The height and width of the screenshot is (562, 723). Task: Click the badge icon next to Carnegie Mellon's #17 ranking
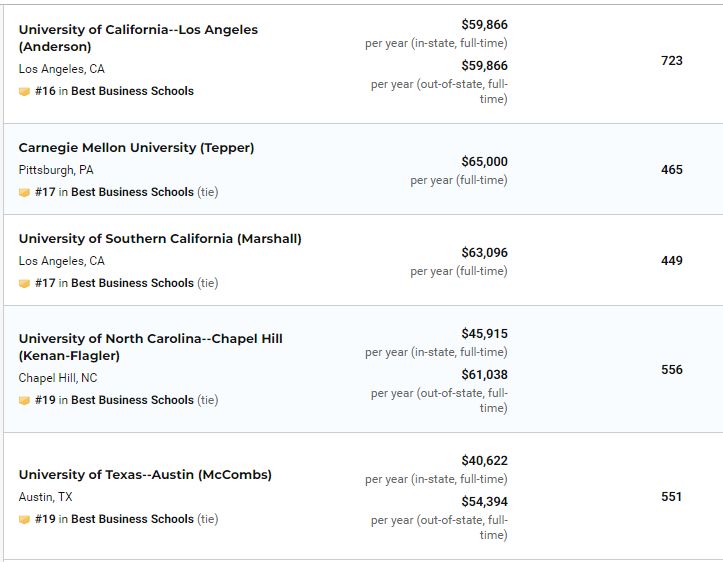pyautogui.click(x=24, y=192)
